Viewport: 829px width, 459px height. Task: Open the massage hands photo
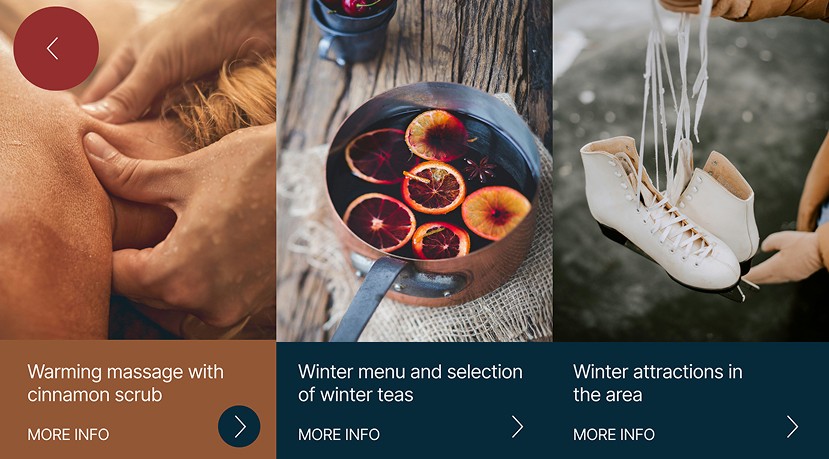pyautogui.click(x=137, y=170)
